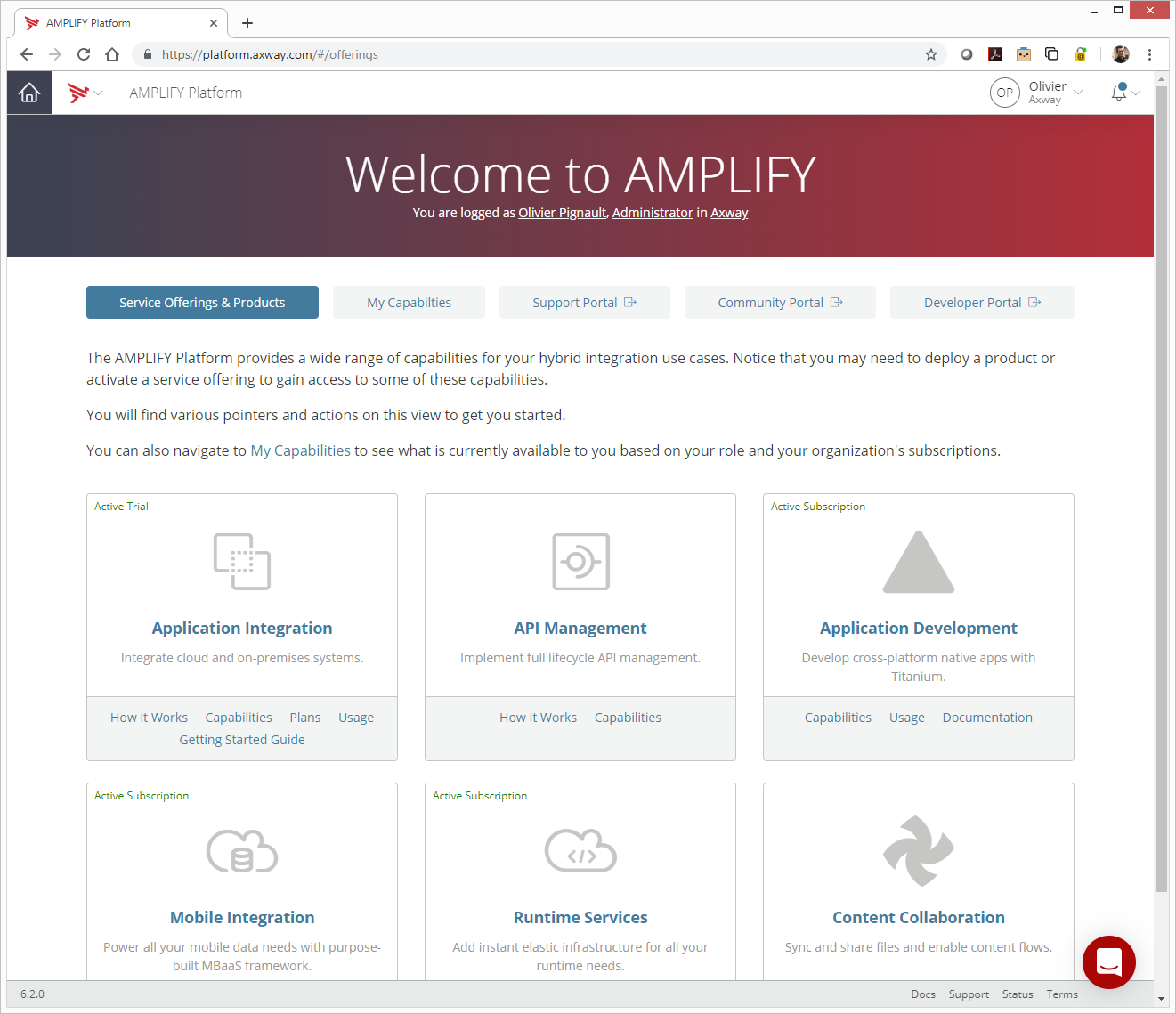
Task: Open the chat support bubble
Action: point(1109,962)
